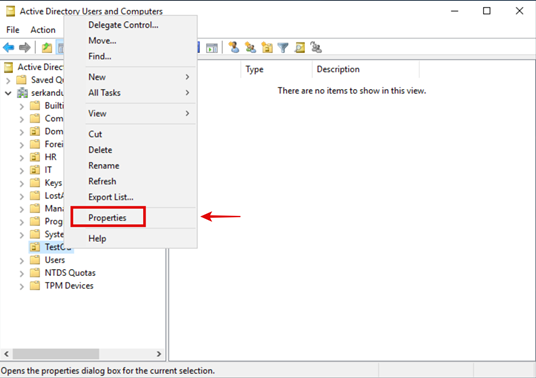Sort by the Description column header
This screenshot has width=536, height=378.
click(x=365, y=69)
